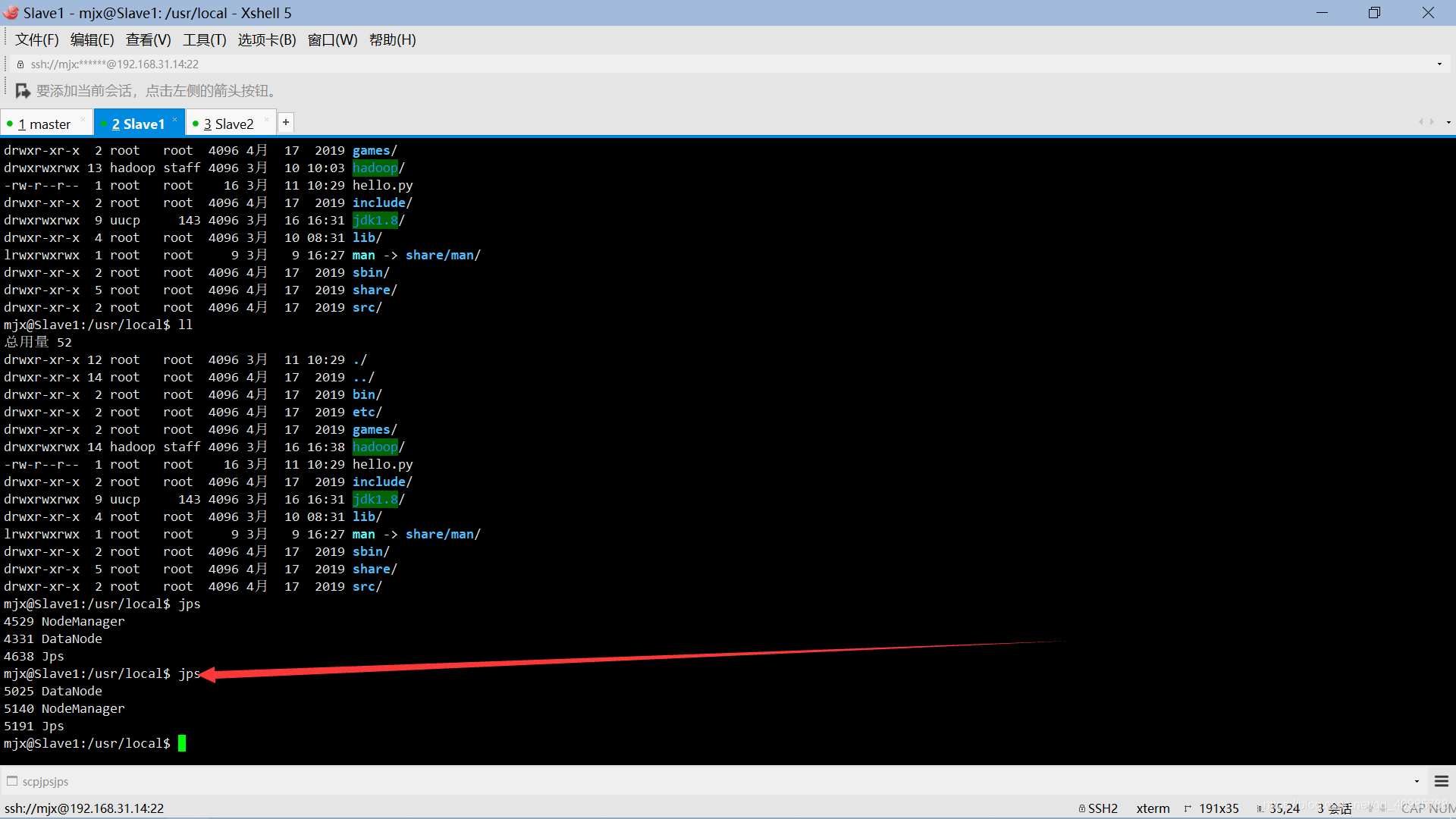Click the SSH2 protocol label
Screen dimensions: 1456x819
(x=1103, y=808)
